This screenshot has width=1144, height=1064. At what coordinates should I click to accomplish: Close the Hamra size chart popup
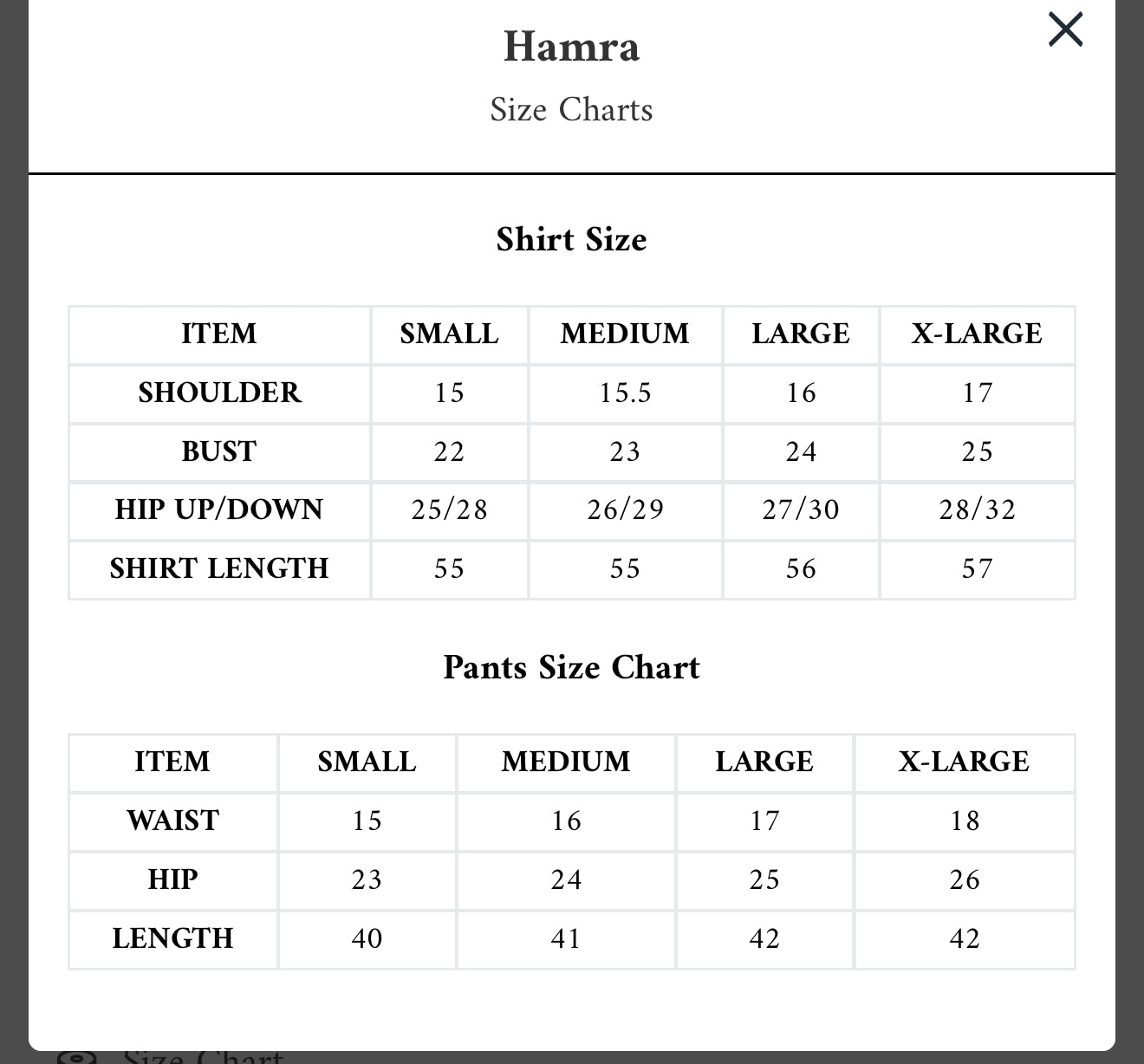click(1065, 30)
